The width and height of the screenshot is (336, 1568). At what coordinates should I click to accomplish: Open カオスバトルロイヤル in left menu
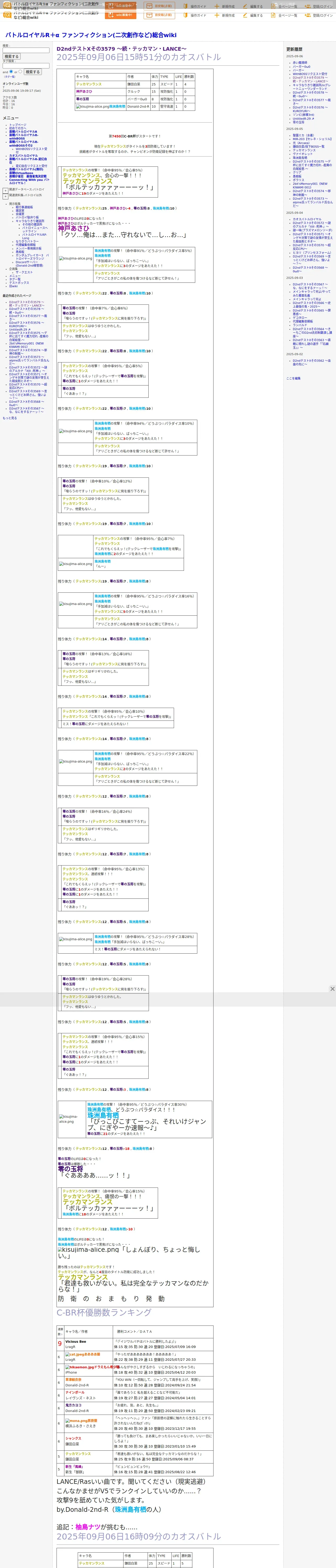[x=23, y=156]
